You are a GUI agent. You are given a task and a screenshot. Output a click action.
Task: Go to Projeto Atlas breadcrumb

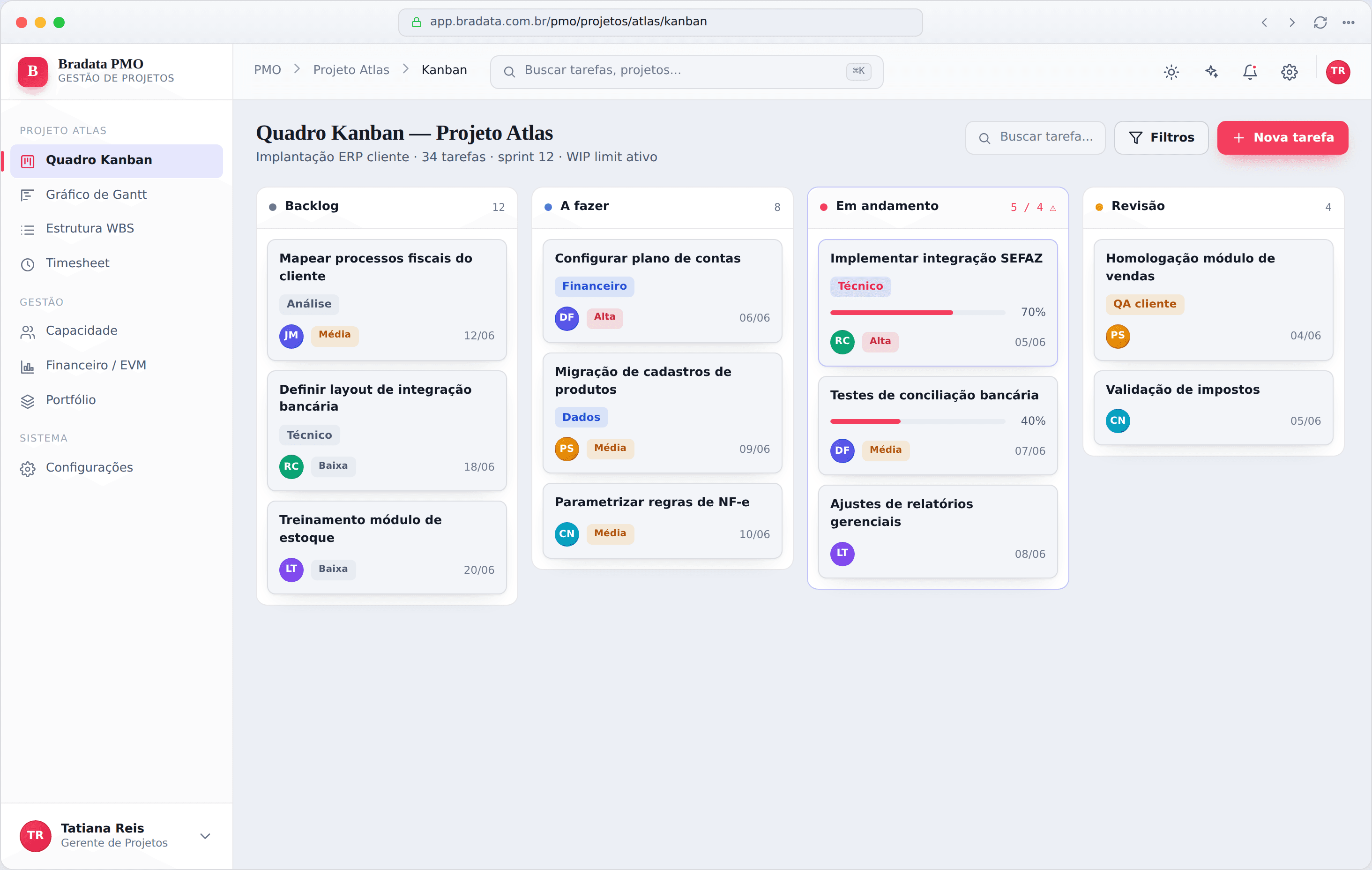(x=351, y=70)
